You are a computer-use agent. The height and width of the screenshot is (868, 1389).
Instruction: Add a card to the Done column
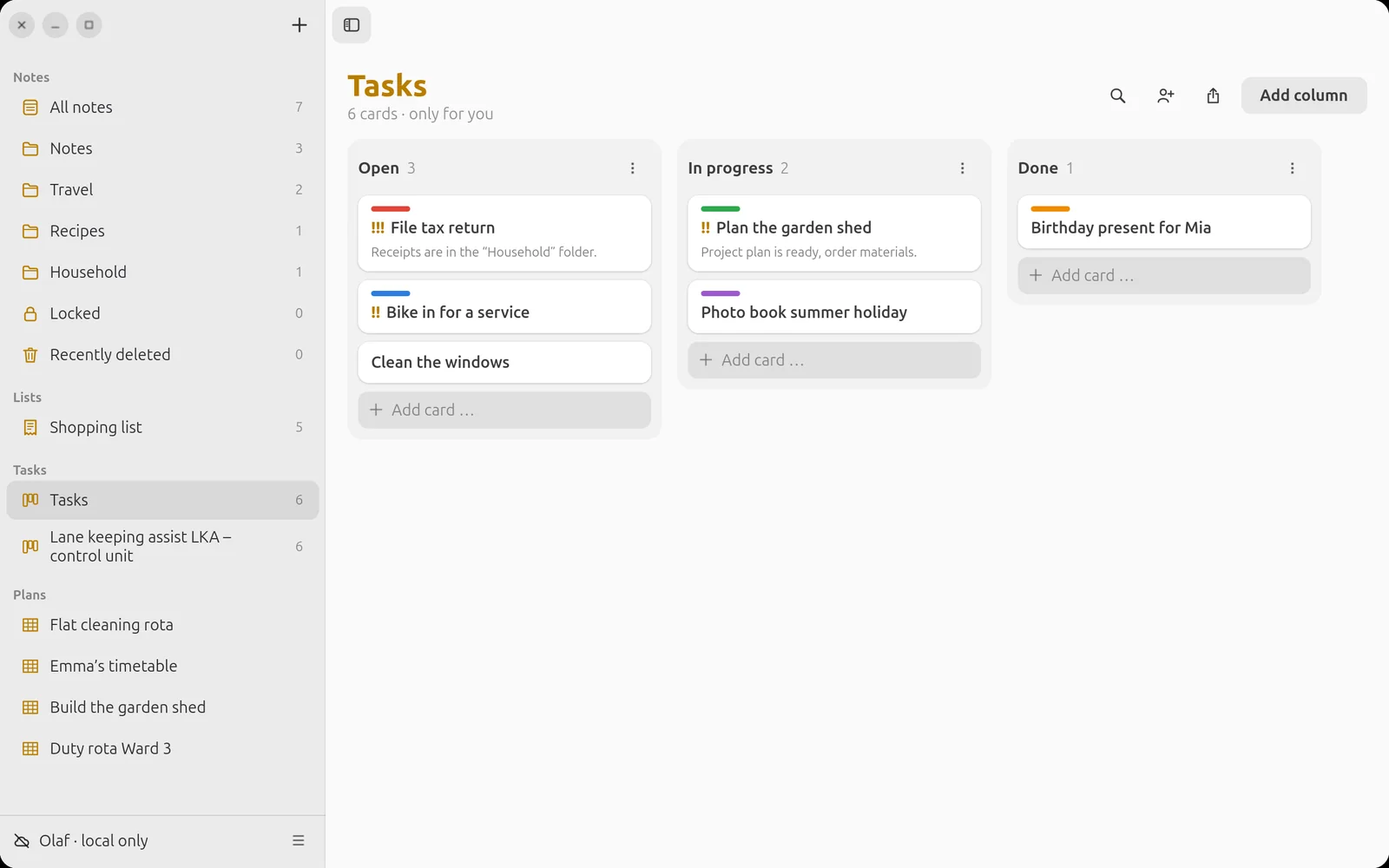point(1164,275)
